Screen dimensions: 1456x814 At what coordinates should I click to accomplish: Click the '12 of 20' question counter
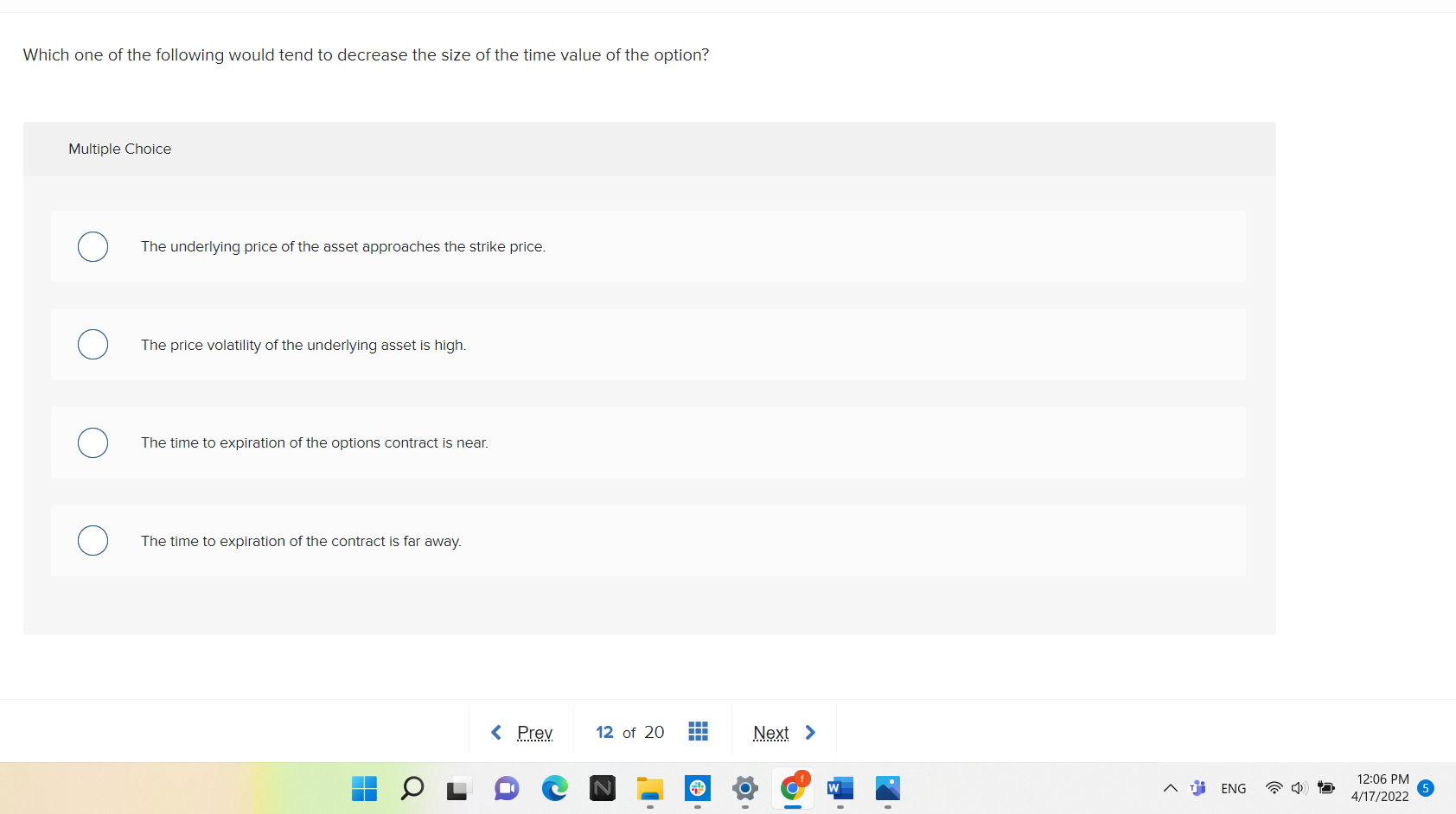tap(630, 732)
